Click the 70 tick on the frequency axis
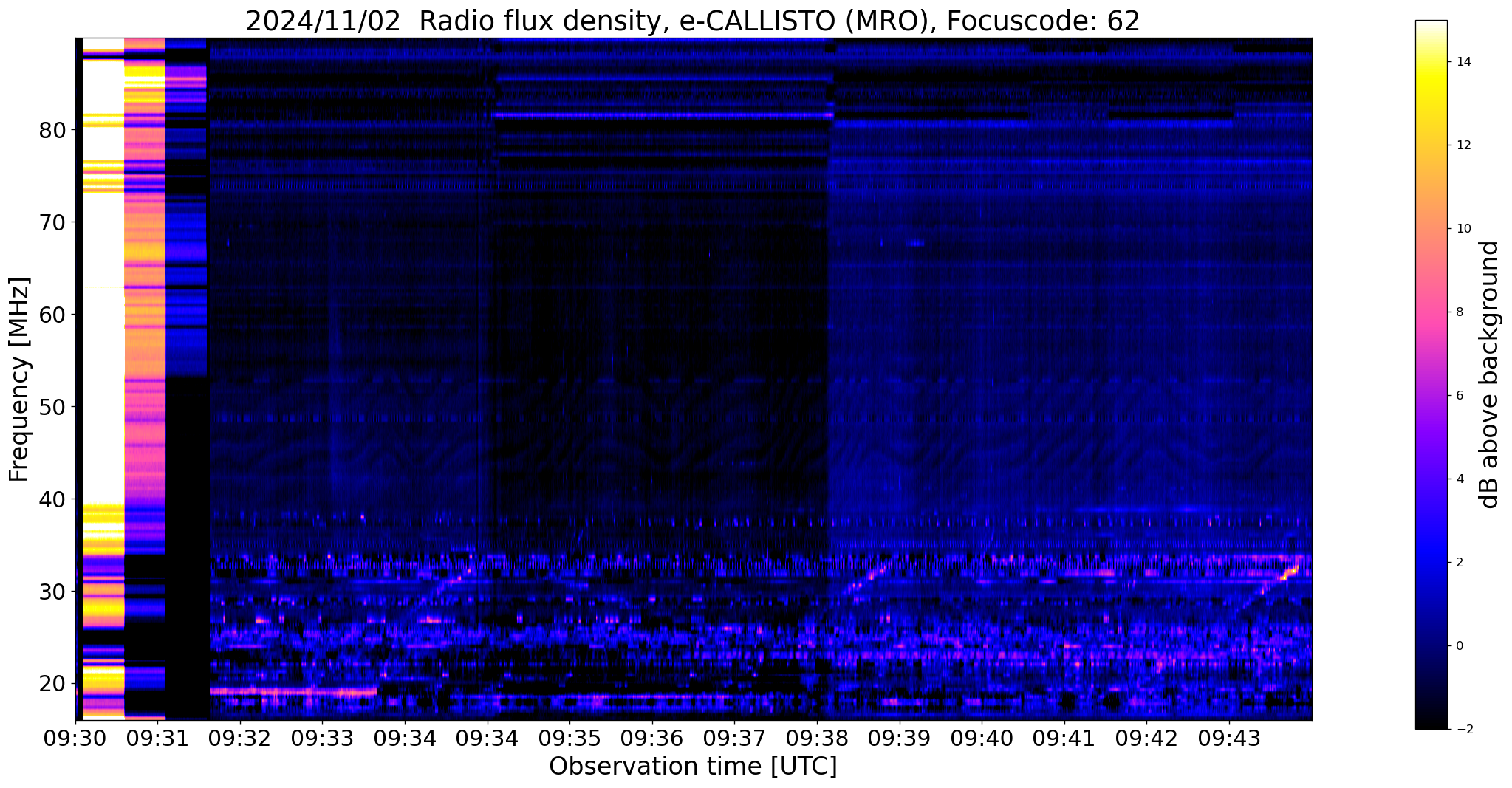 (x=52, y=222)
